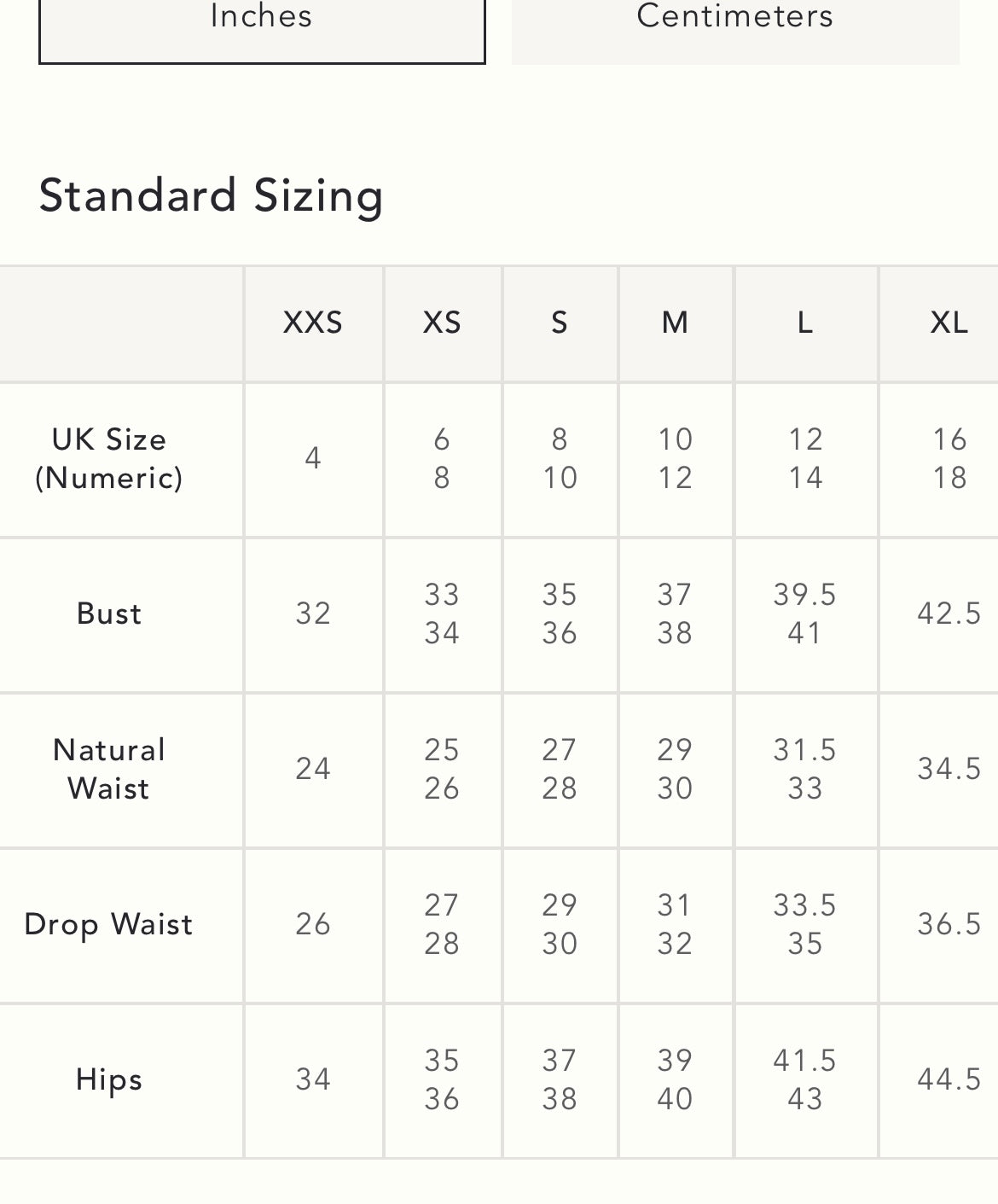Select the XXS size column header
The image size is (998, 1204).
pos(313,323)
